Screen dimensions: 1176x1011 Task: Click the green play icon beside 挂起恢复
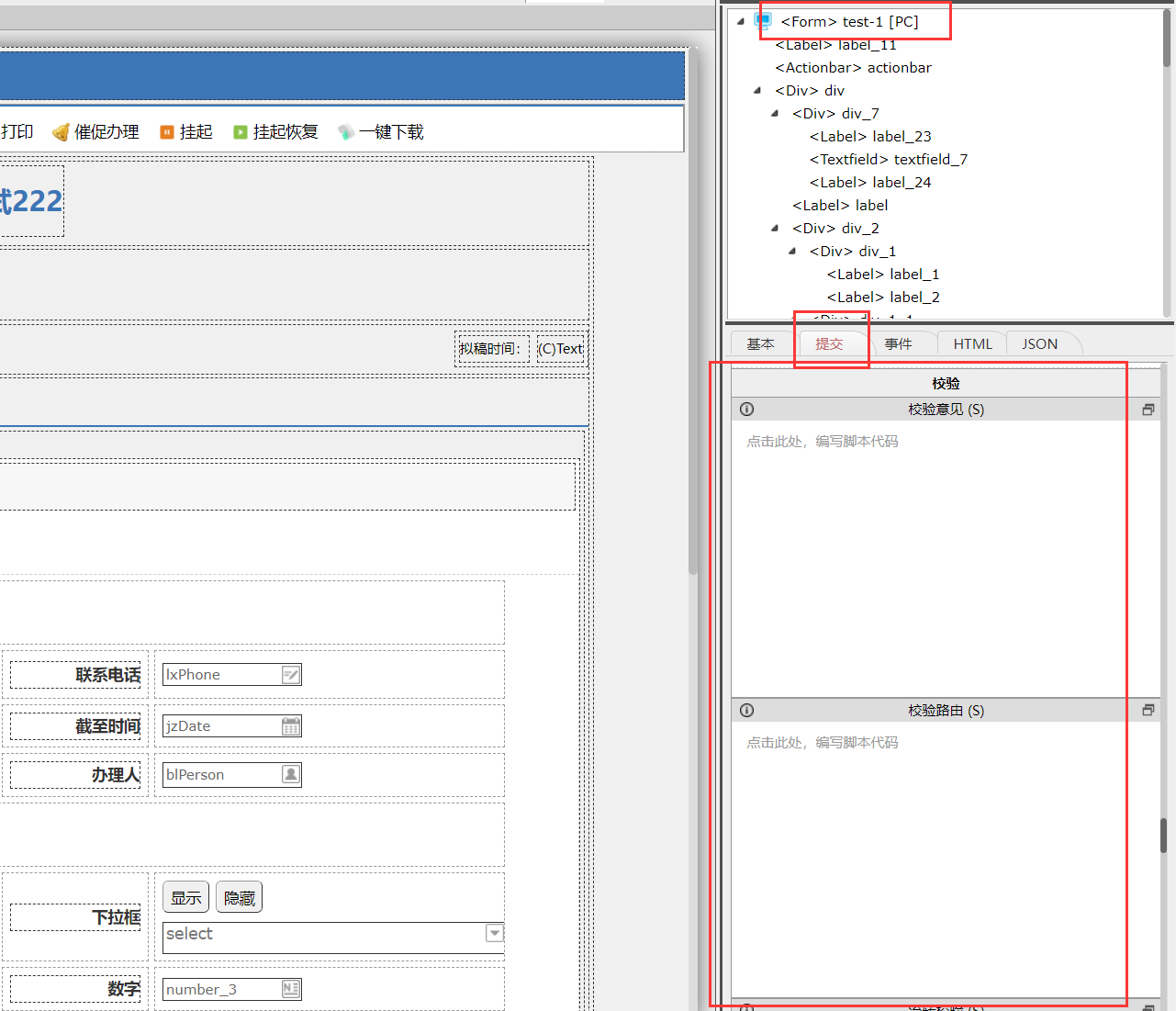(241, 132)
